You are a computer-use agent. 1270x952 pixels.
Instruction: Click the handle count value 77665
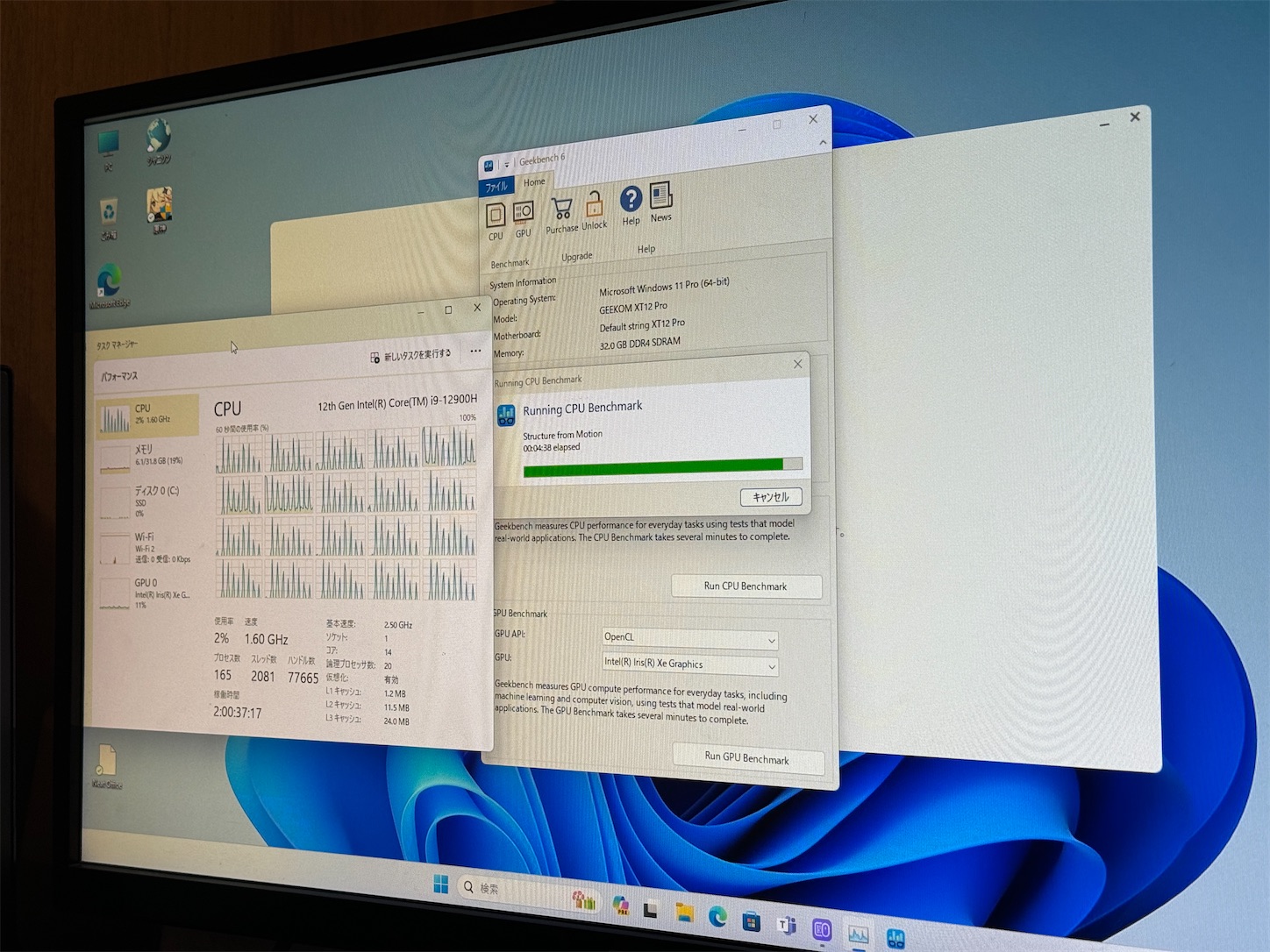pyautogui.click(x=303, y=678)
